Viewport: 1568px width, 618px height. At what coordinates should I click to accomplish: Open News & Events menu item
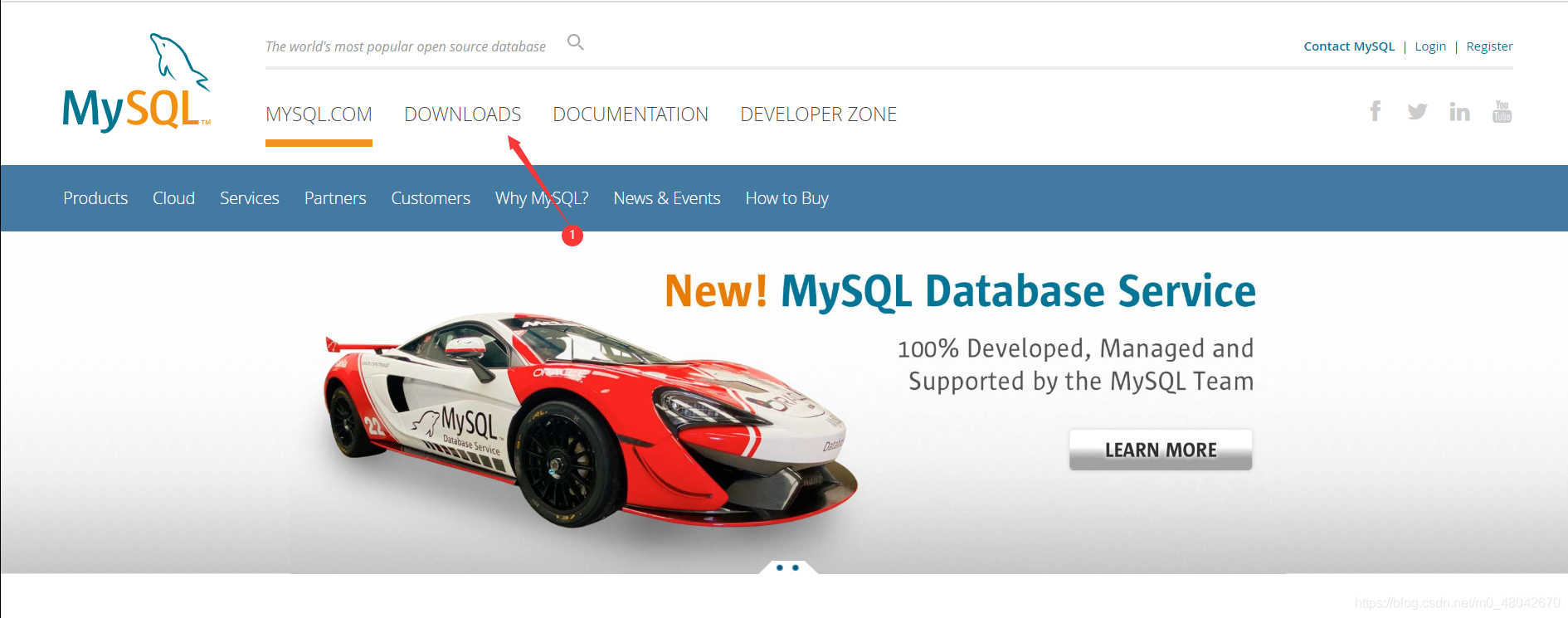point(667,198)
